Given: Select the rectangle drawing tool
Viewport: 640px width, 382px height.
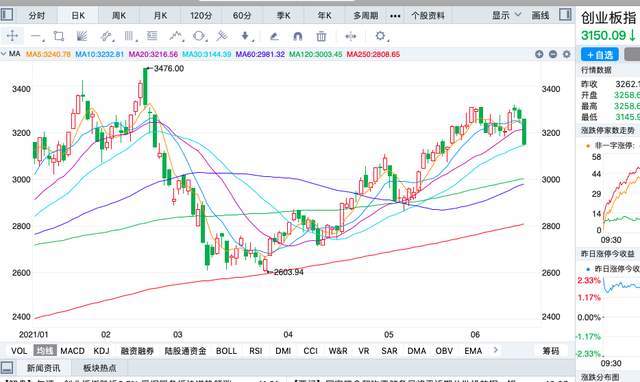Looking at the screenshot, I should click(59, 36).
